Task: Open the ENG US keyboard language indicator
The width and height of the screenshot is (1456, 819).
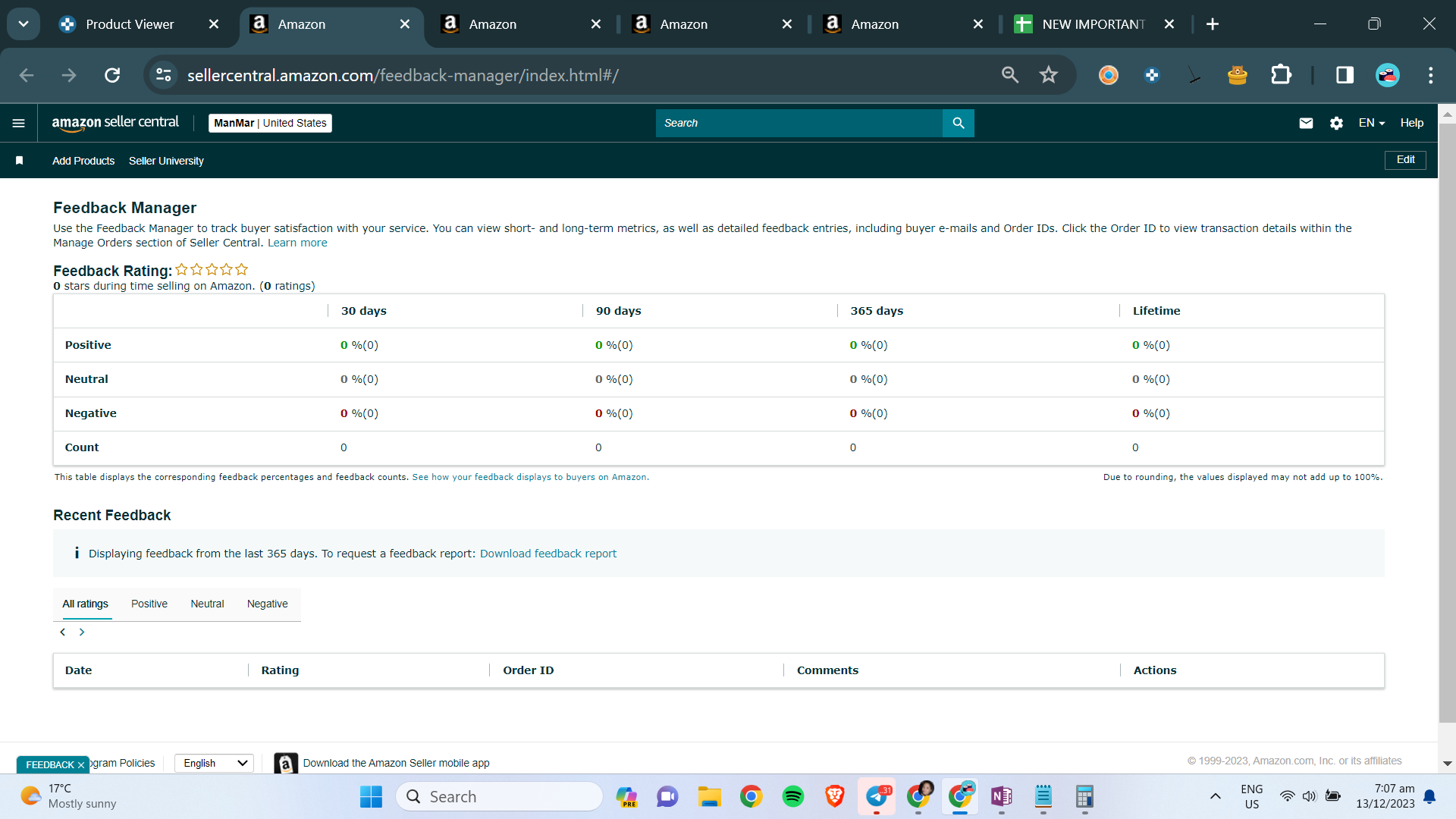Action: (x=1252, y=796)
